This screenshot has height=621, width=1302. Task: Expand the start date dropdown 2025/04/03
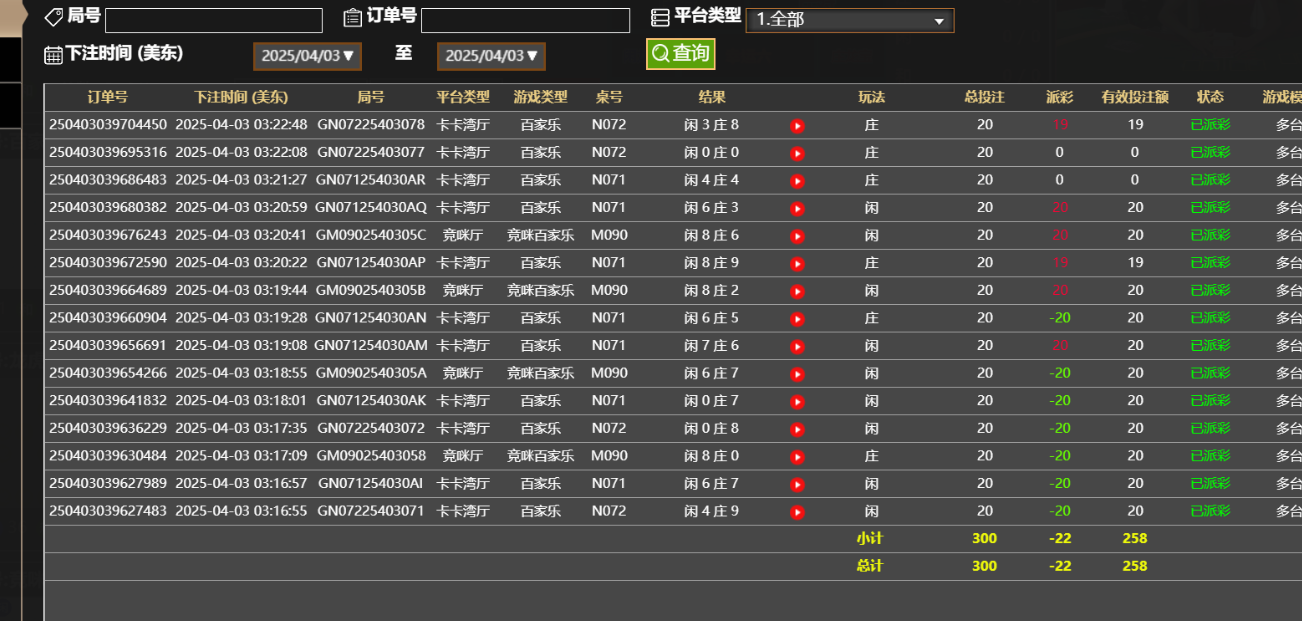tap(307, 56)
